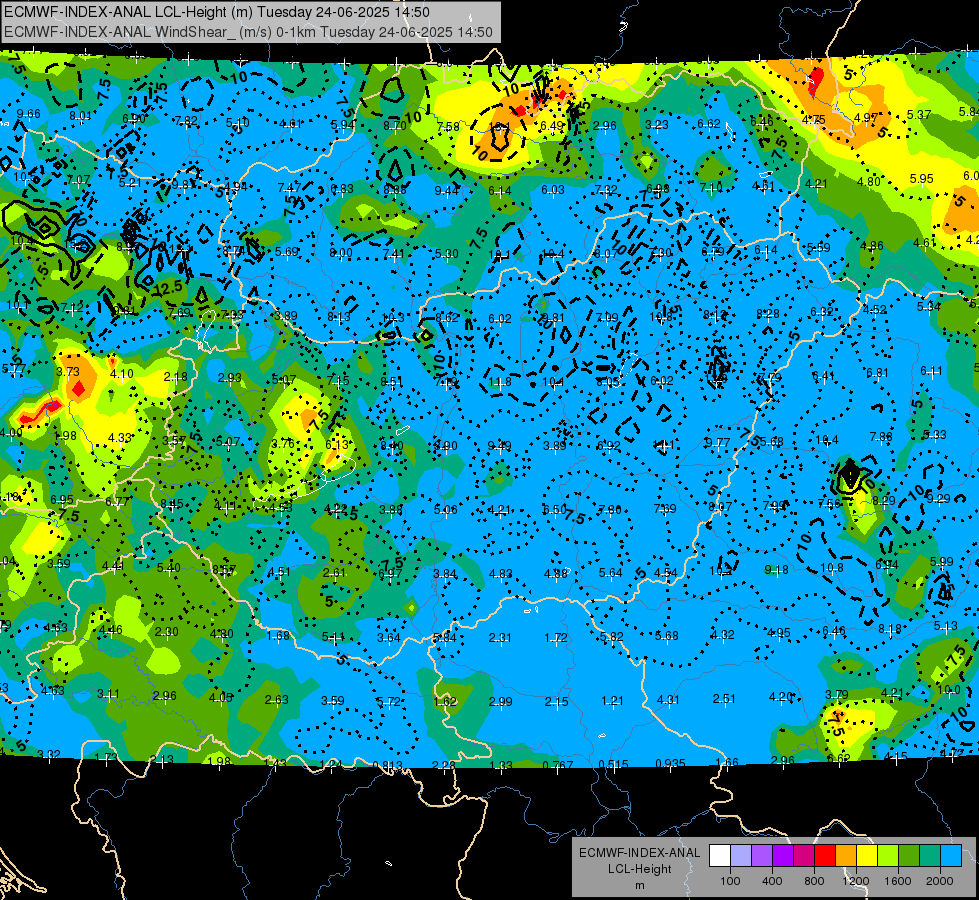The width and height of the screenshot is (979, 900).
Task: Click the sky blue legend swatch
Action: coord(952,855)
